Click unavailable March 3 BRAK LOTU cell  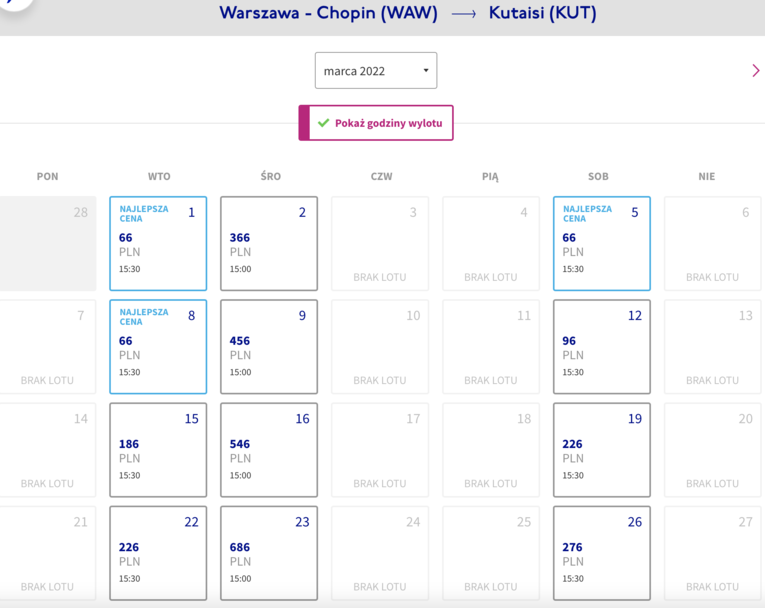[380, 243]
